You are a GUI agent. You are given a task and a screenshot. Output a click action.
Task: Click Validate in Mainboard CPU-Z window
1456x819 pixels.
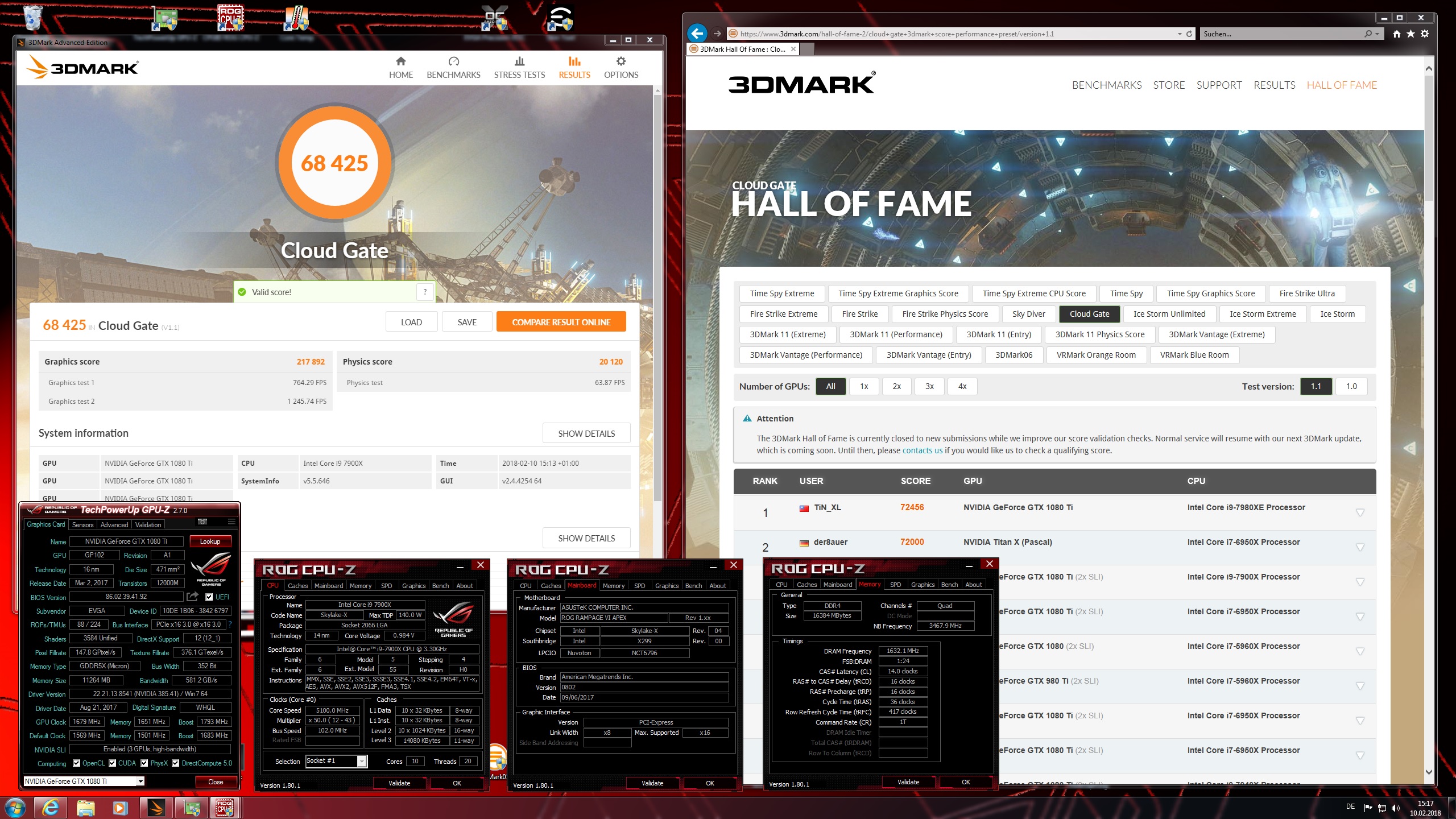[x=652, y=783]
